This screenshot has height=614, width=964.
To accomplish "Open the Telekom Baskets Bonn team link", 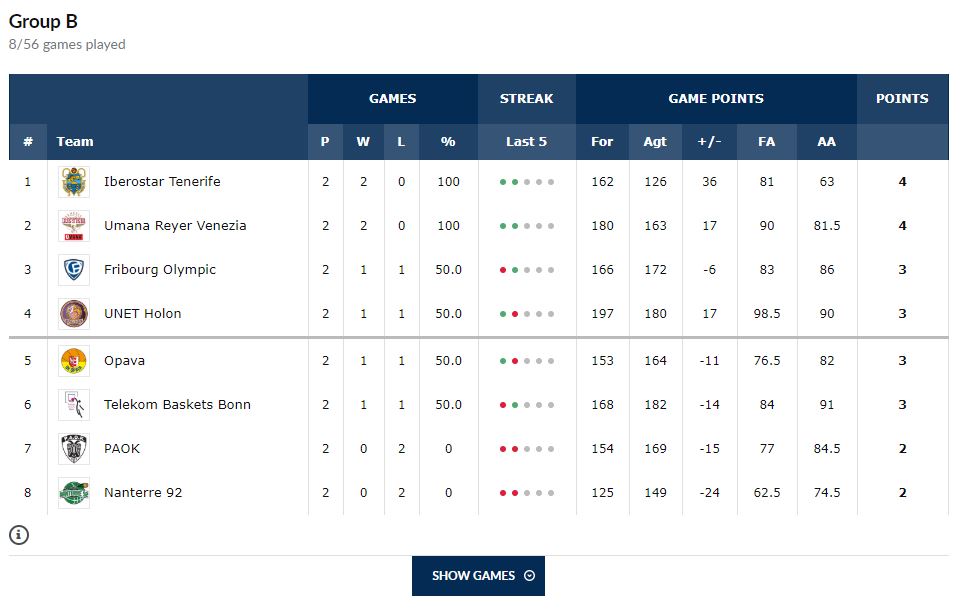I will [177, 405].
